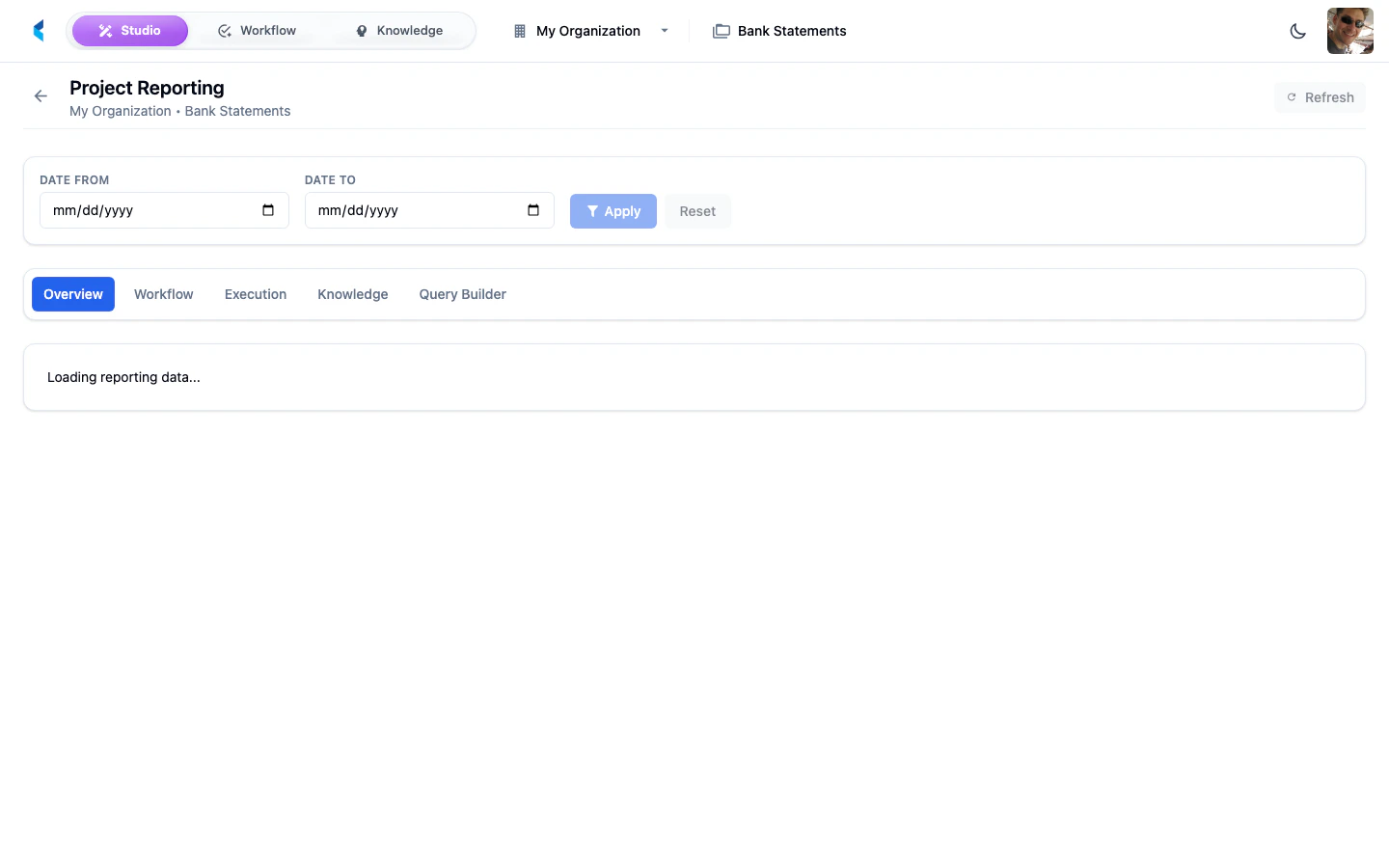Enable dark mode with the moon icon
Image resolution: width=1389 pixels, height=868 pixels.
[x=1297, y=31]
